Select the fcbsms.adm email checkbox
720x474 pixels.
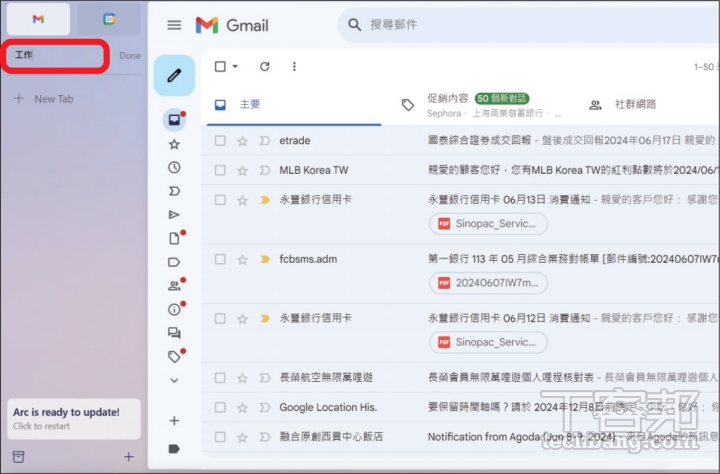pyautogui.click(x=220, y=259)
